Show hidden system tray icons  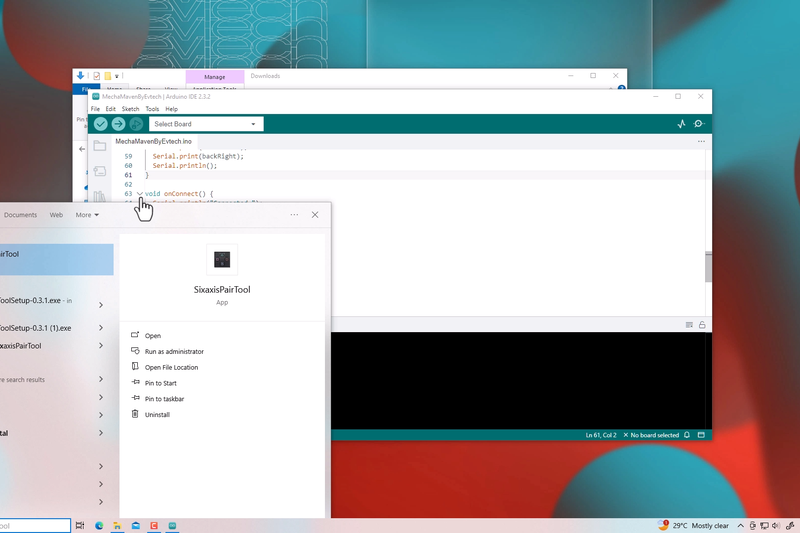click(x=740, y=526)
